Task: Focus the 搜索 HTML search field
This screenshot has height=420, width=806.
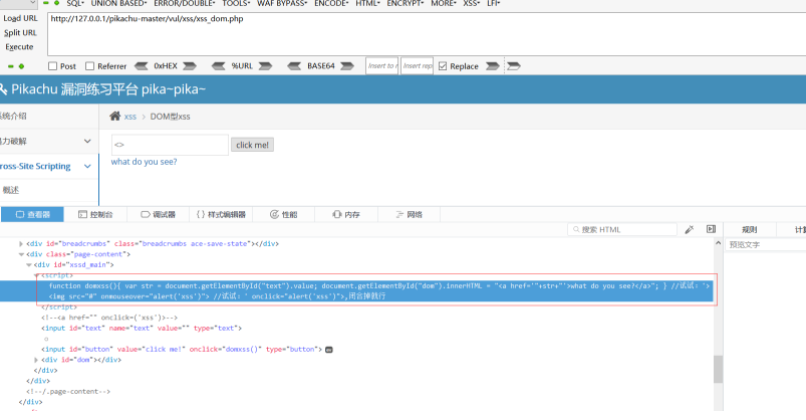Action: pyautogui.click(x=622, y=229)
